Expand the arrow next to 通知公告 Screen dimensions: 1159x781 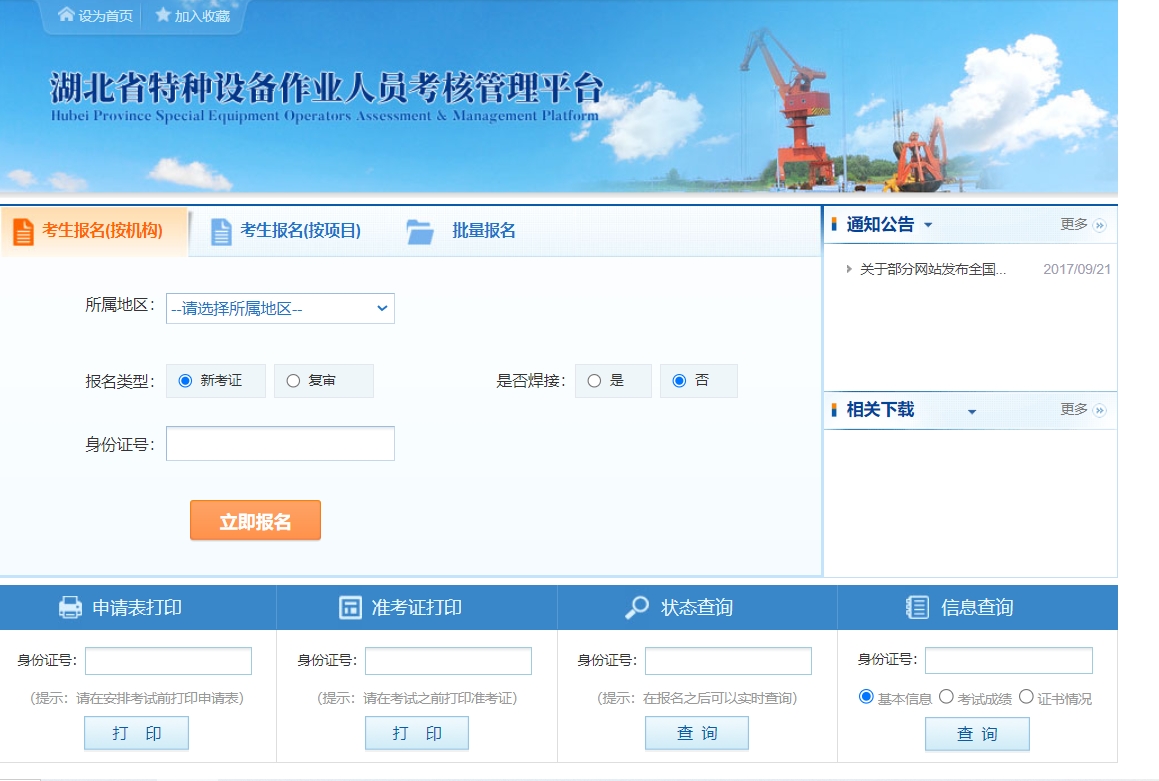click(x=928, y=225)
